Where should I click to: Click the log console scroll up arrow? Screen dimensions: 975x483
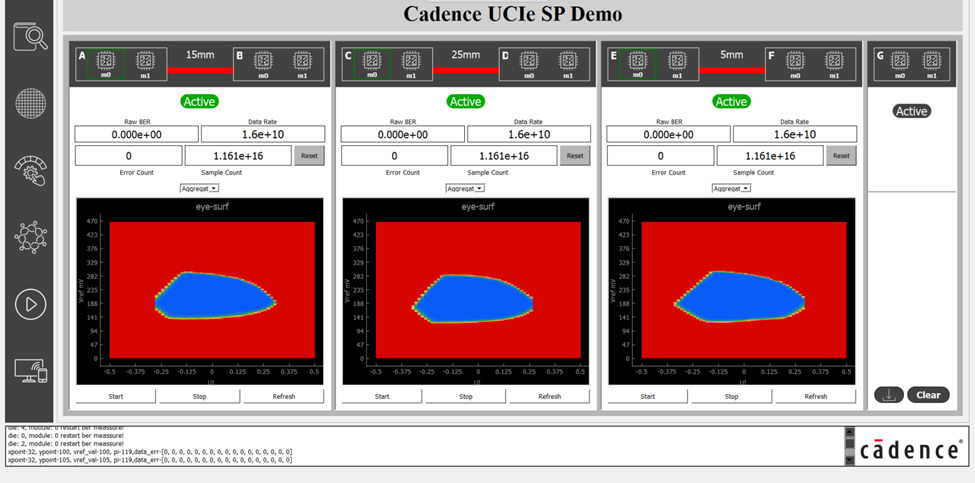coord(849,431)
